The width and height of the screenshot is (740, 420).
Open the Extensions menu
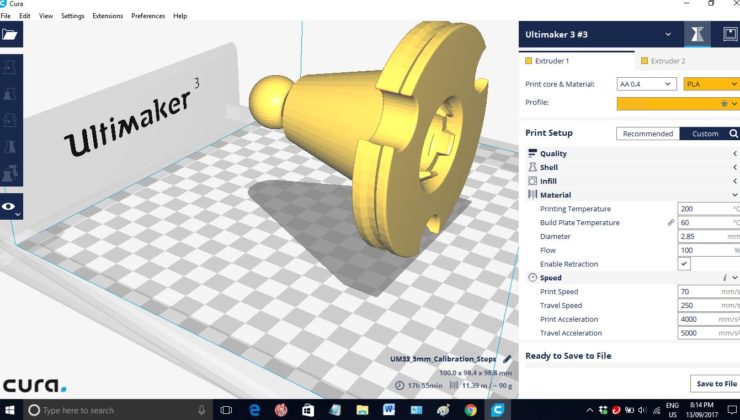[x=108, y=16]
